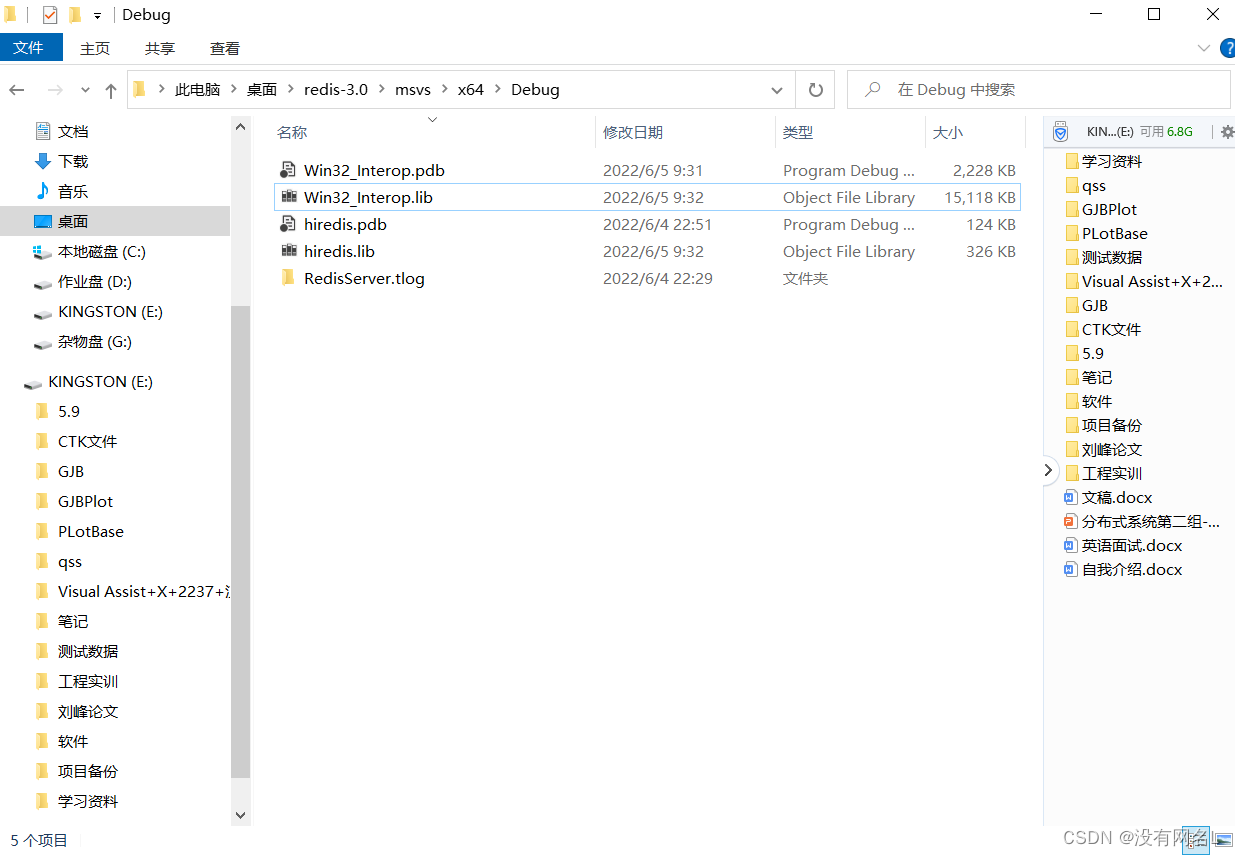Click msvs in the breadcrumb path
The height and width of the screenshot is (856, 1235).
(x=413, y=89)
